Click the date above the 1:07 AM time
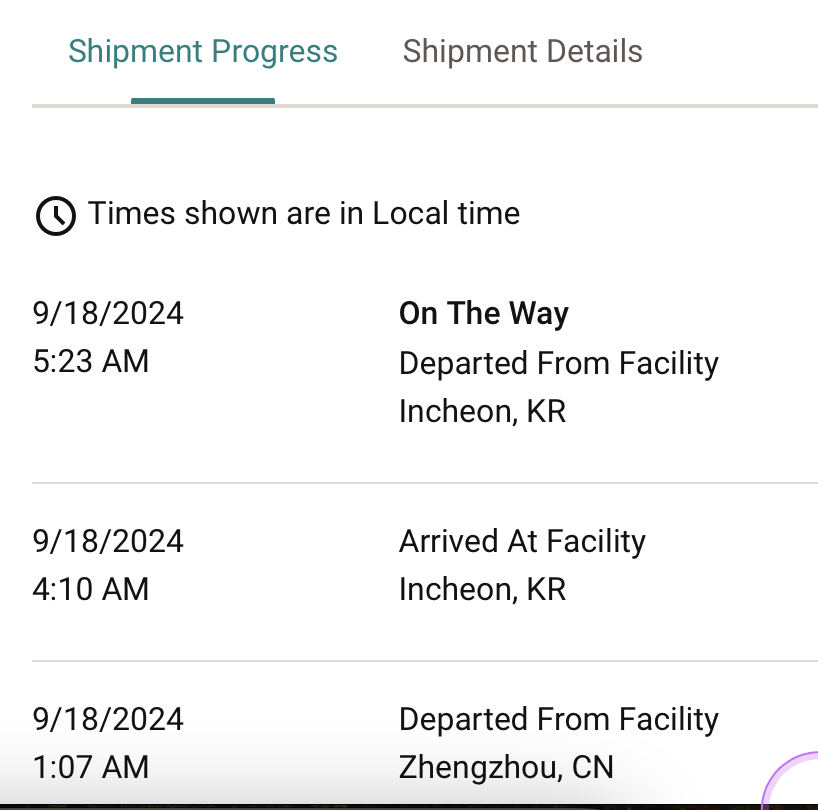 108,720
